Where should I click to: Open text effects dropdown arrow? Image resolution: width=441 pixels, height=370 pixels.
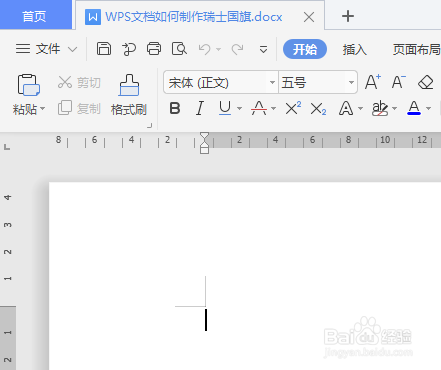(x=360, y=109)
